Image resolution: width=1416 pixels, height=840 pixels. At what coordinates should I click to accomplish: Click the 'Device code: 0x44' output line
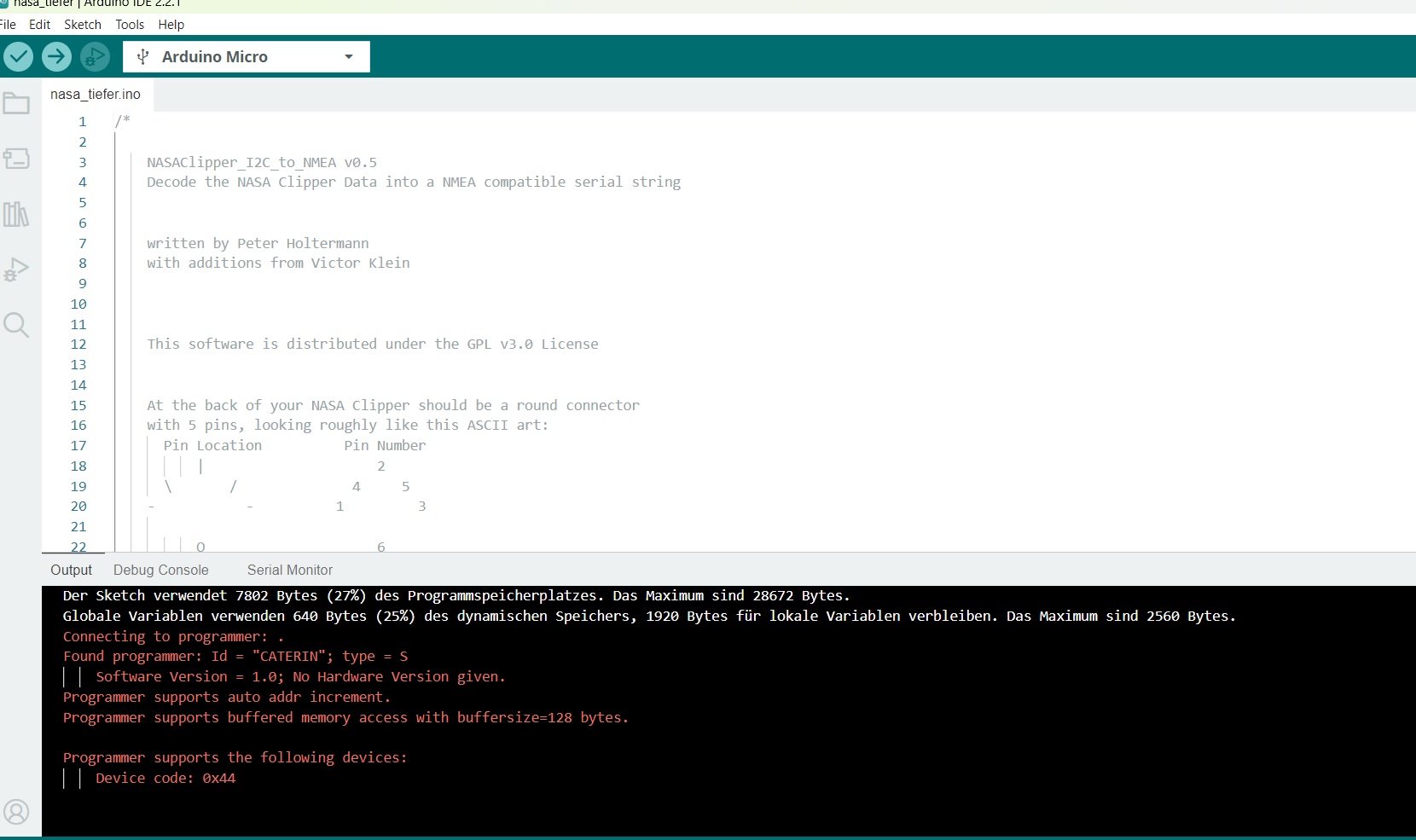pyautogui.click(x=165, y=779)
